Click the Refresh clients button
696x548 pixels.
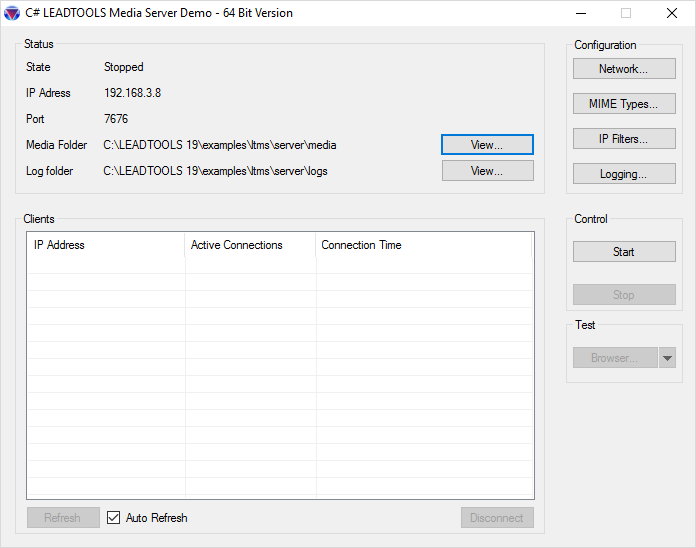tap(63, 518)
